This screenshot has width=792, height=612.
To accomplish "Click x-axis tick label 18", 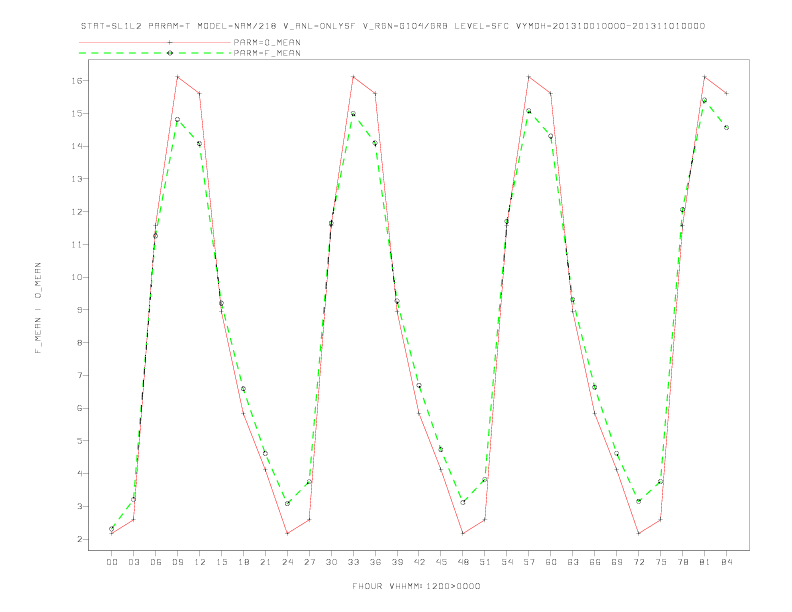I will coord(243,562).
